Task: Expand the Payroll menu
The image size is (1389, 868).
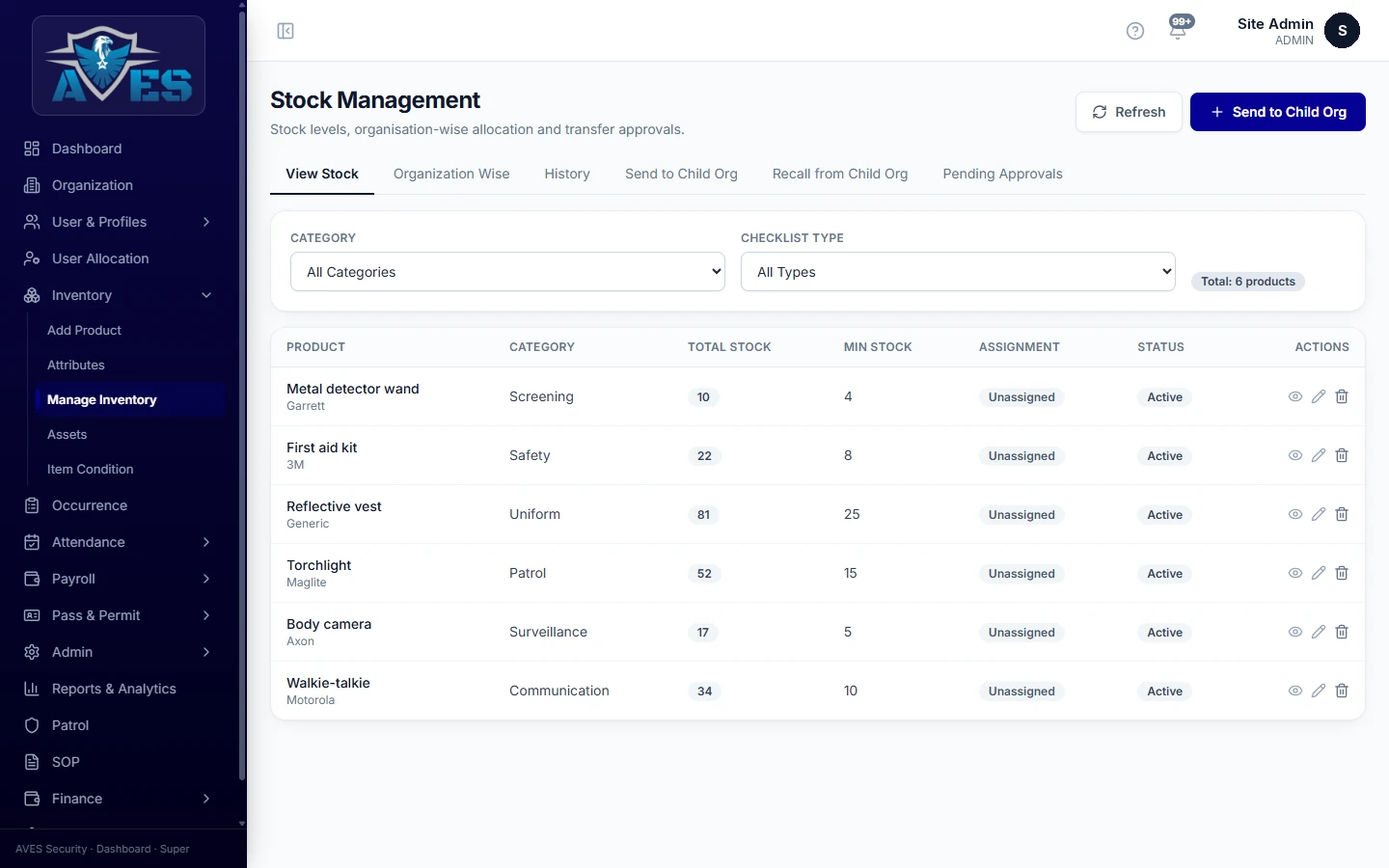Action: coord(119,579)
